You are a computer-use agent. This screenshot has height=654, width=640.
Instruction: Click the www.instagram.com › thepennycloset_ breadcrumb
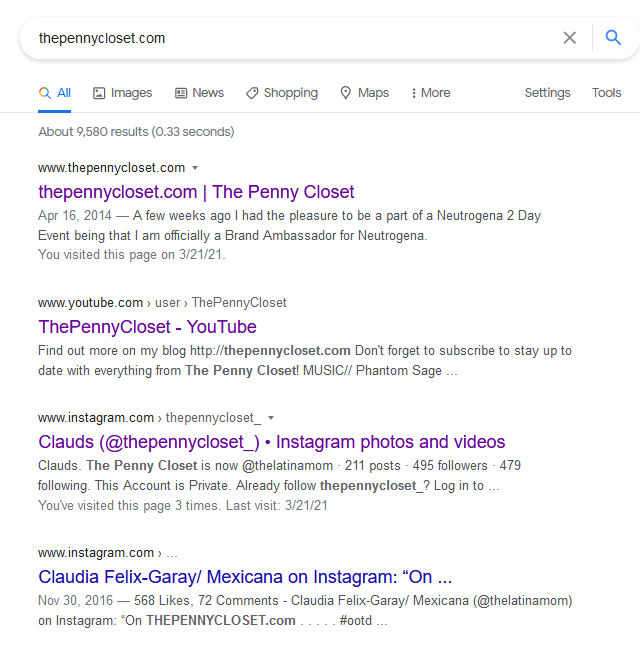tap(149, 418)
